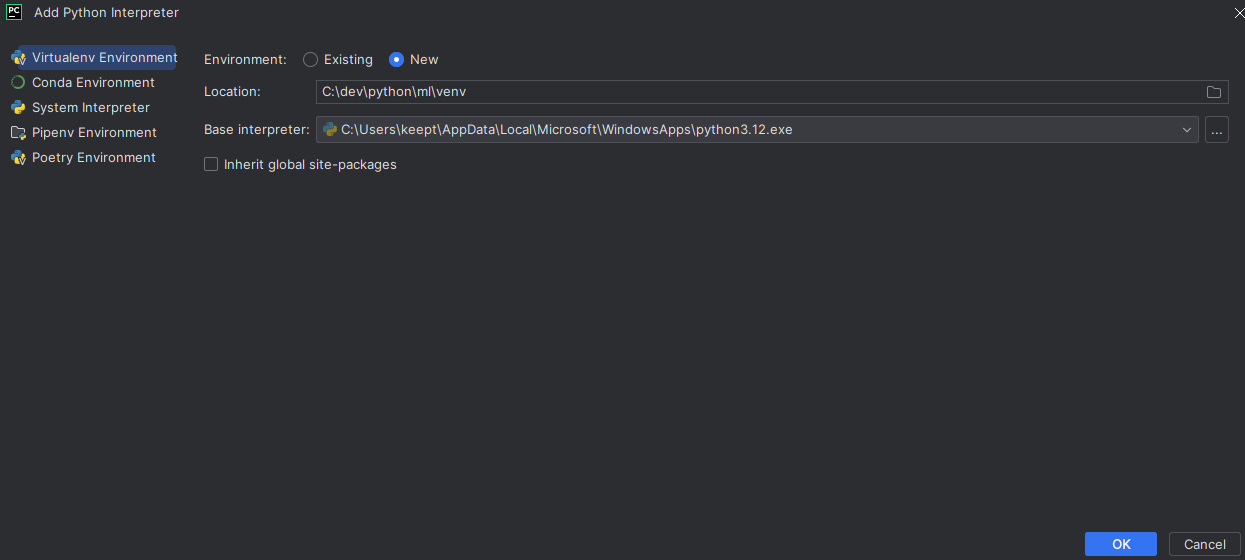Close the Add Python Interpreter dialog
The width and height of the screenshot is (1245, 560).
(x=1238, y=12)
